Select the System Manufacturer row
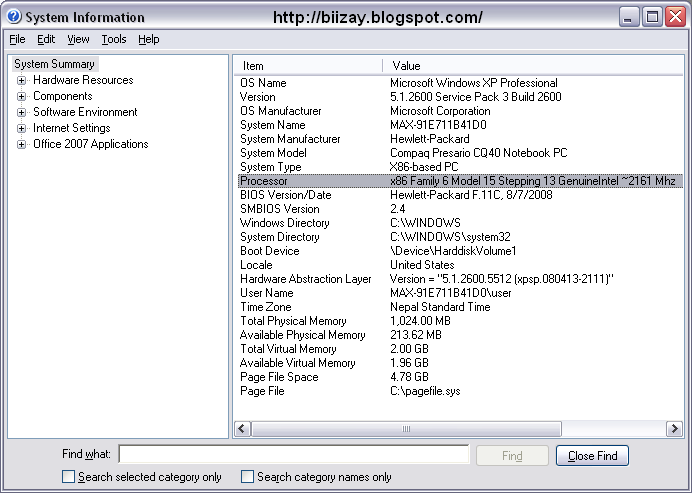 [x=459, y=139]
